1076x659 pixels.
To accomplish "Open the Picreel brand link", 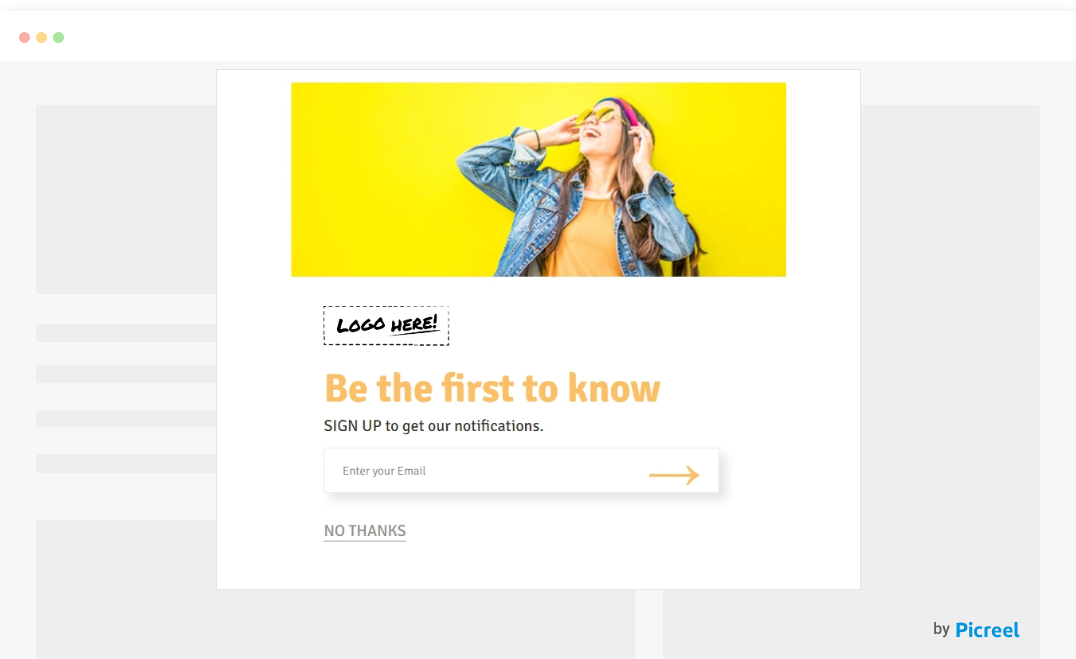I will tap(987, 630).
